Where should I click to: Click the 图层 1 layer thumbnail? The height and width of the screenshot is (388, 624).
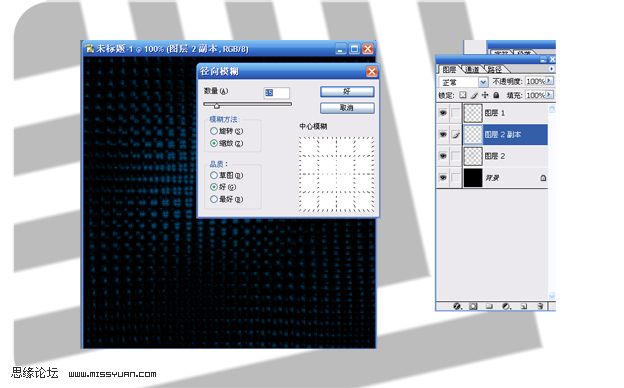click(x=473, y=113)
